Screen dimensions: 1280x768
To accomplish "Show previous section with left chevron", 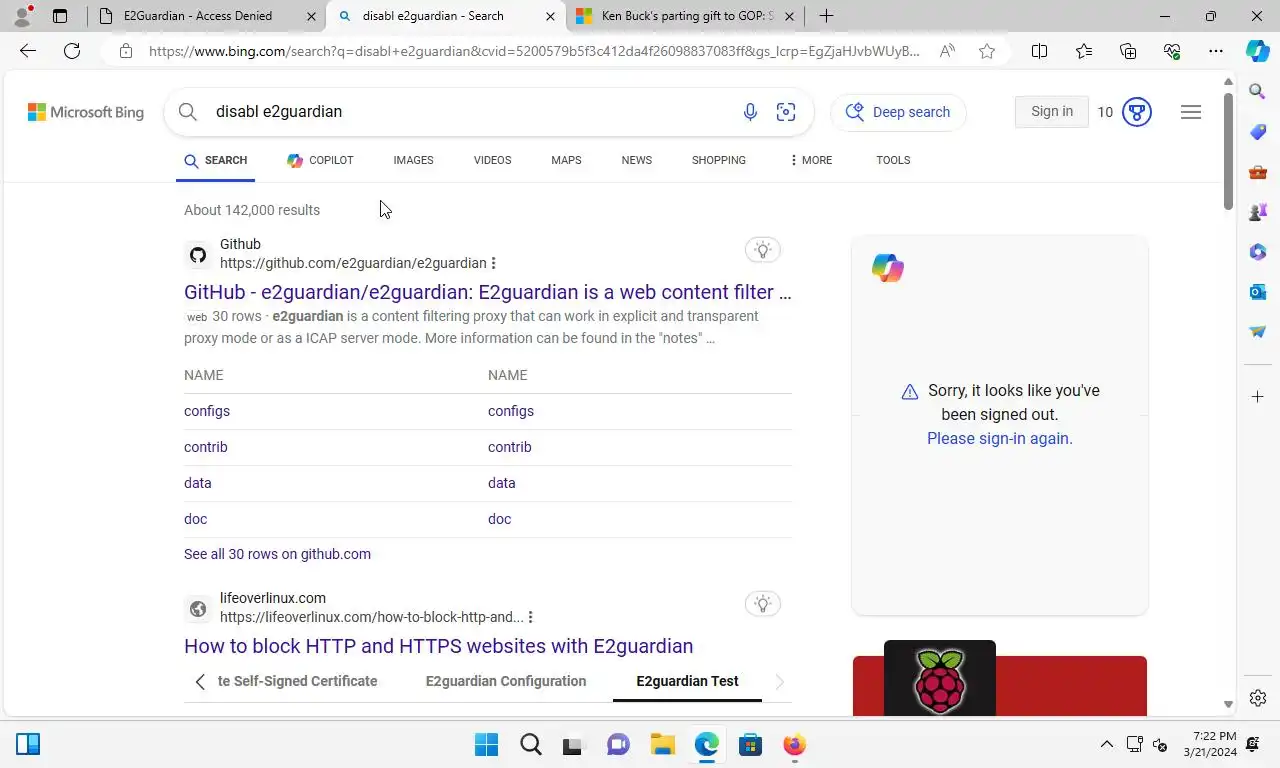I will coord(200,681).
